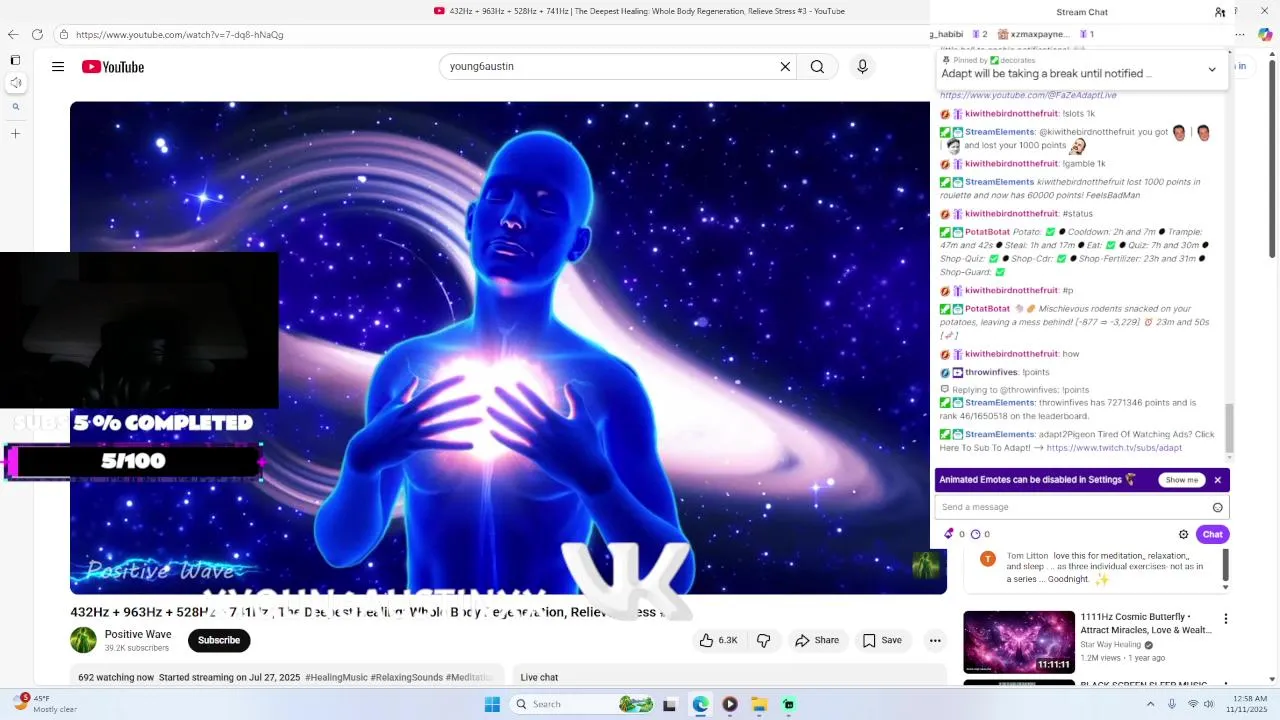Open more actions below the video
The width and height of the screenshot is (1280, 720).
point(935,640)
